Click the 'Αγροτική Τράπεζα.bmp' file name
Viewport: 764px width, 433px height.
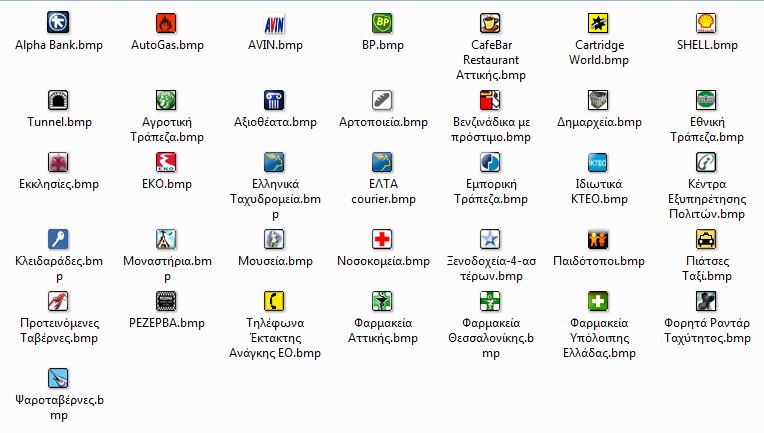(167, 130)
